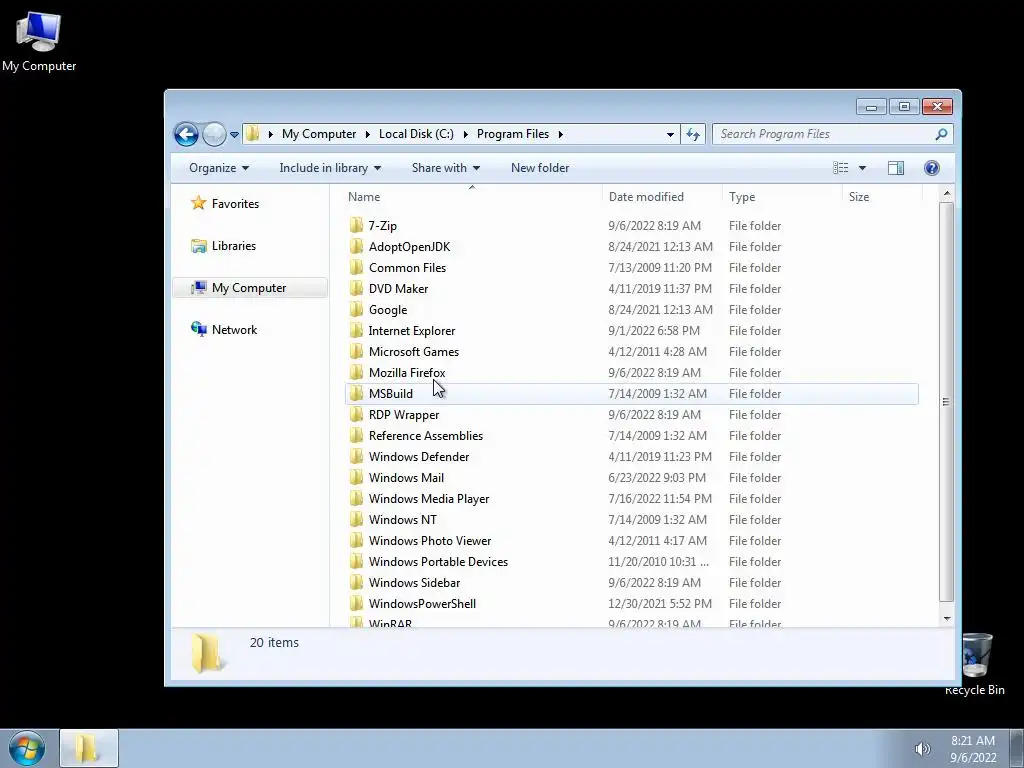Click the Show desktop strip on taskbar
Image resolution: width=1024 pixels, height=768 pixels.
click(1017, 748)
